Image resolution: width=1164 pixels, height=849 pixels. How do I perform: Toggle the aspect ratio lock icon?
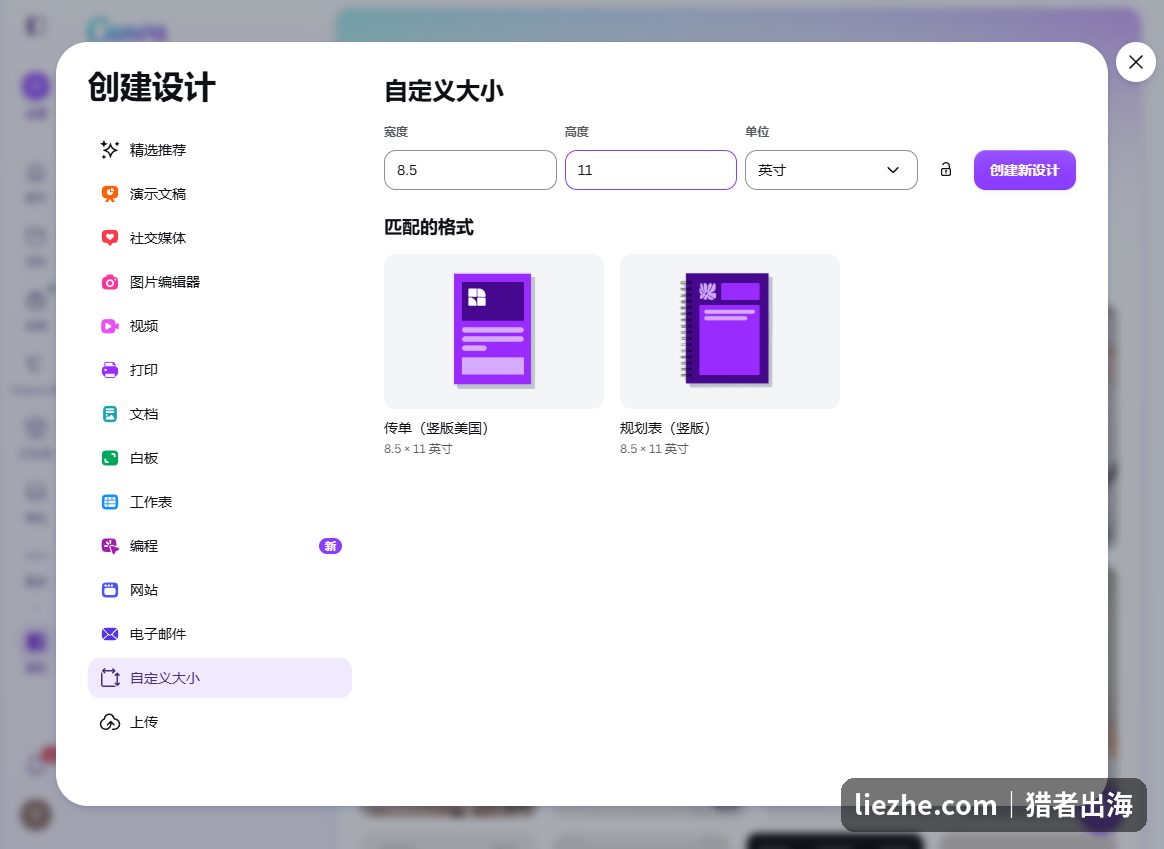[x=946, y=170]
